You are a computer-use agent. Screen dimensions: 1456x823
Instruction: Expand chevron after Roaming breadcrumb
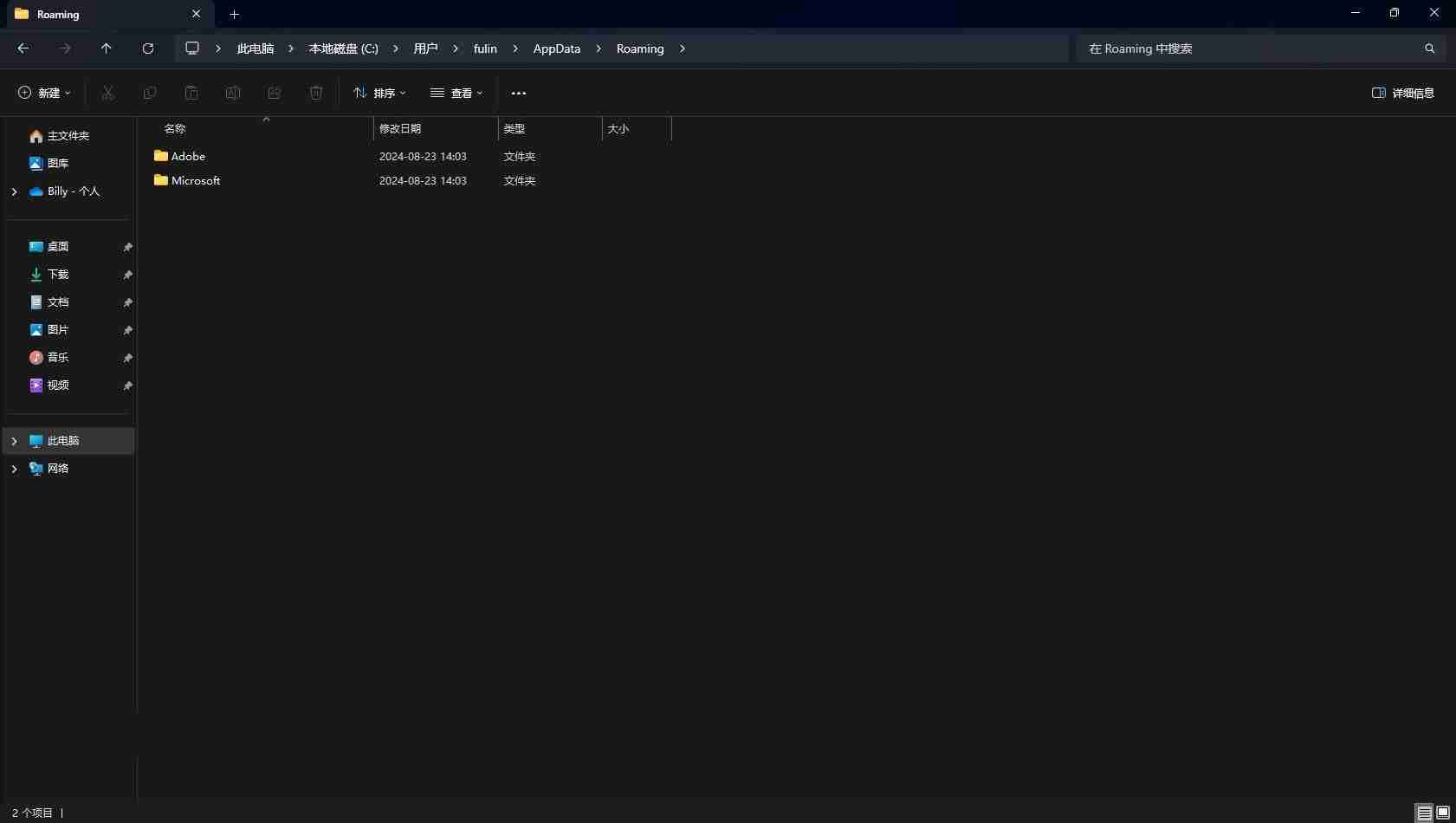683,49
